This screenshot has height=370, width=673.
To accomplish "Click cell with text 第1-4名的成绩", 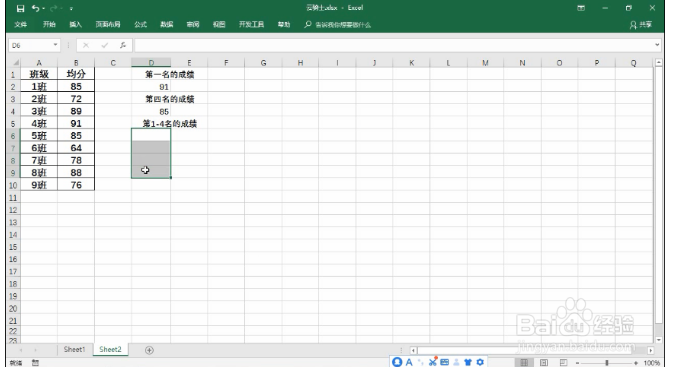I will tap(170, 124).
